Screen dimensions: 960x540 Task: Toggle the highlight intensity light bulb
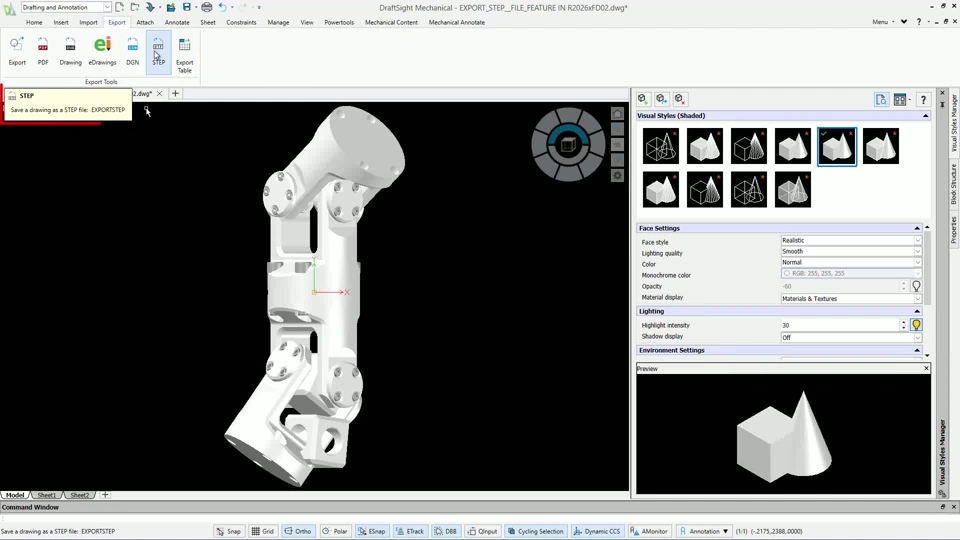[916, 325]
